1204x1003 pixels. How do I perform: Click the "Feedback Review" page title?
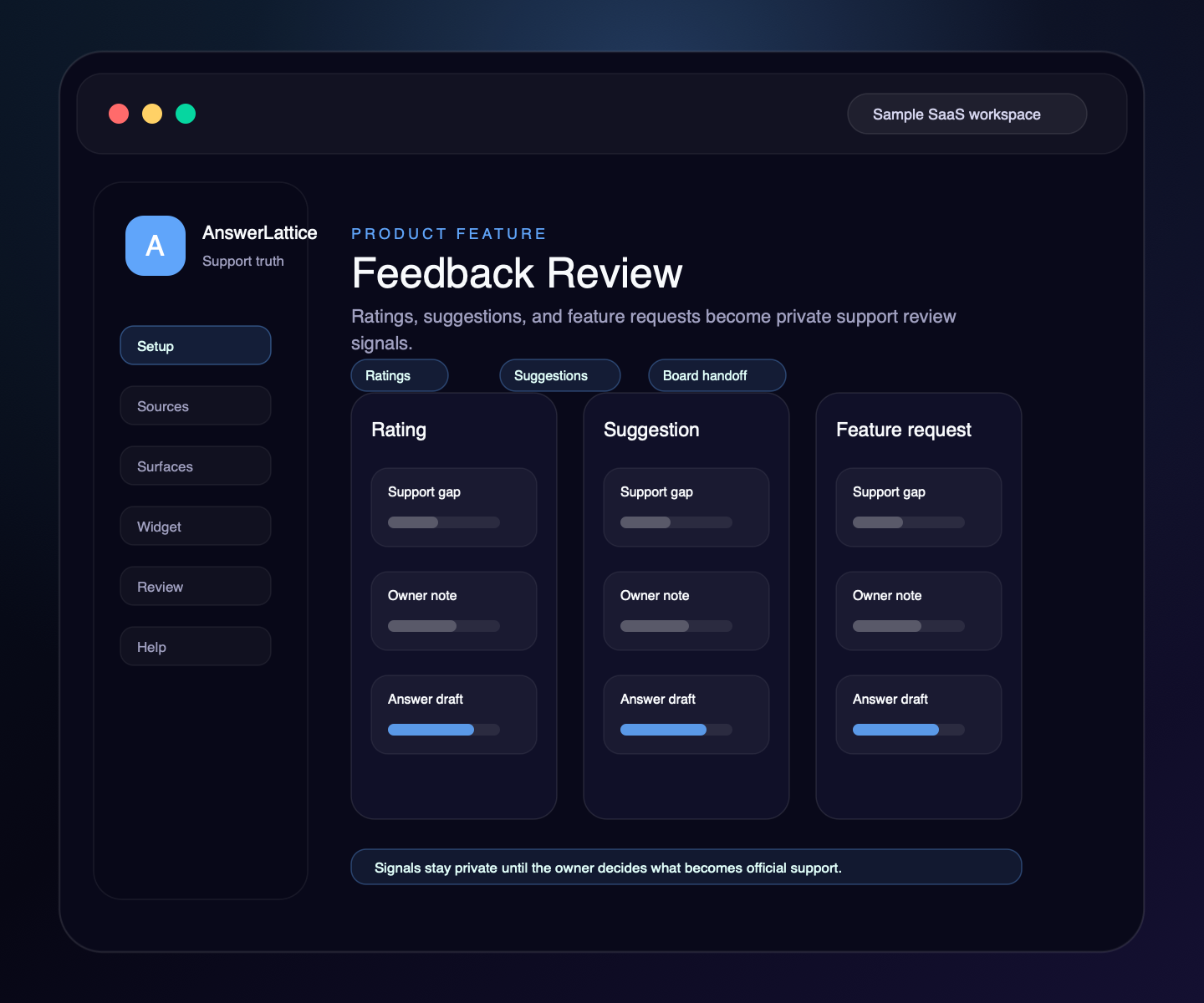[517, 273]
